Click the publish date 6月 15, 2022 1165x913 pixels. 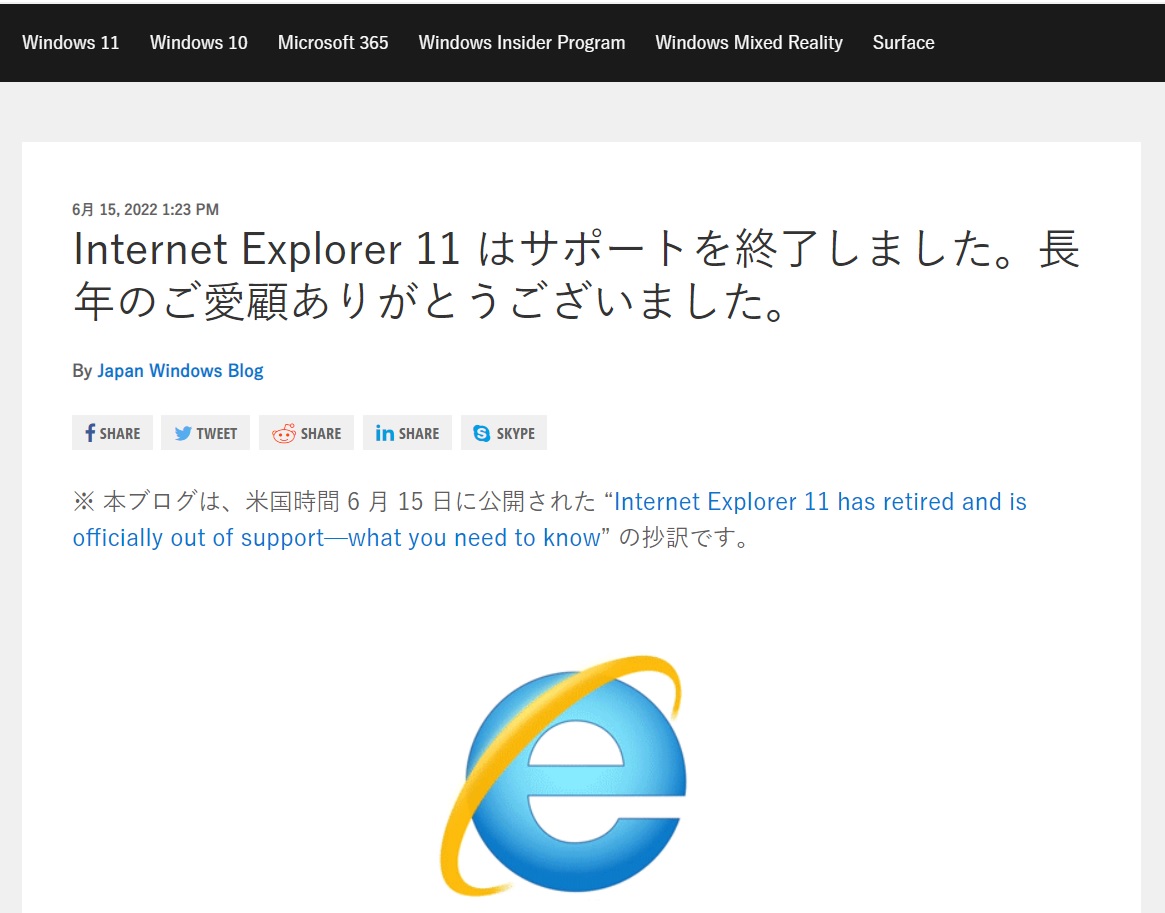(x=146, y=209)
